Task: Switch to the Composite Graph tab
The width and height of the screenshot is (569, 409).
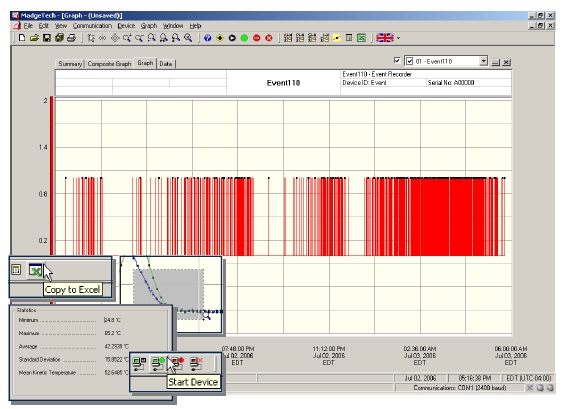Action: [x=109, y=64]
